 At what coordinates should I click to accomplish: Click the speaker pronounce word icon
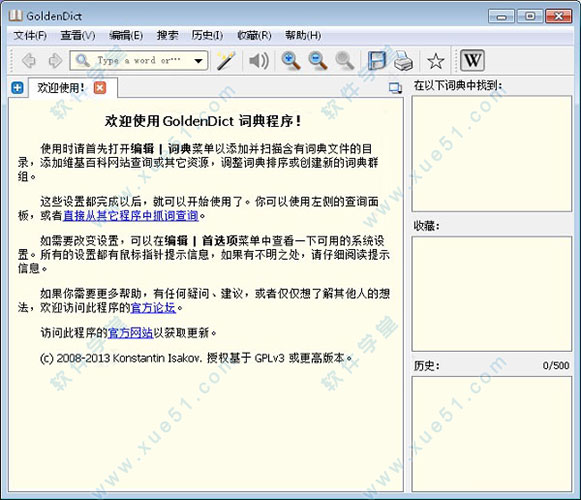point(259,60)
